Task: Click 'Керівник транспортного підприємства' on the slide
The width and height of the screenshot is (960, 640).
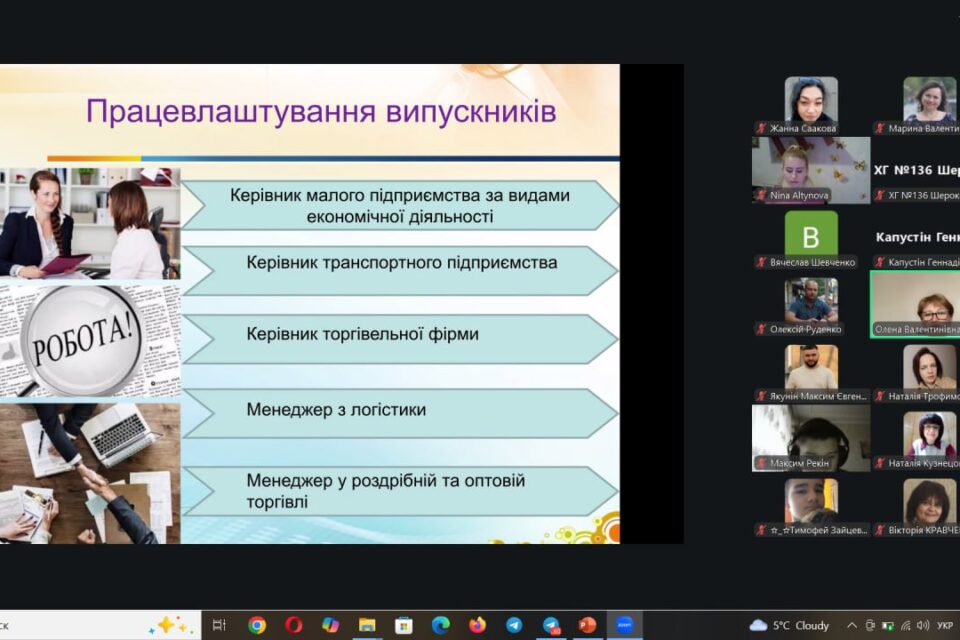Action: click(x=402, y=263)
